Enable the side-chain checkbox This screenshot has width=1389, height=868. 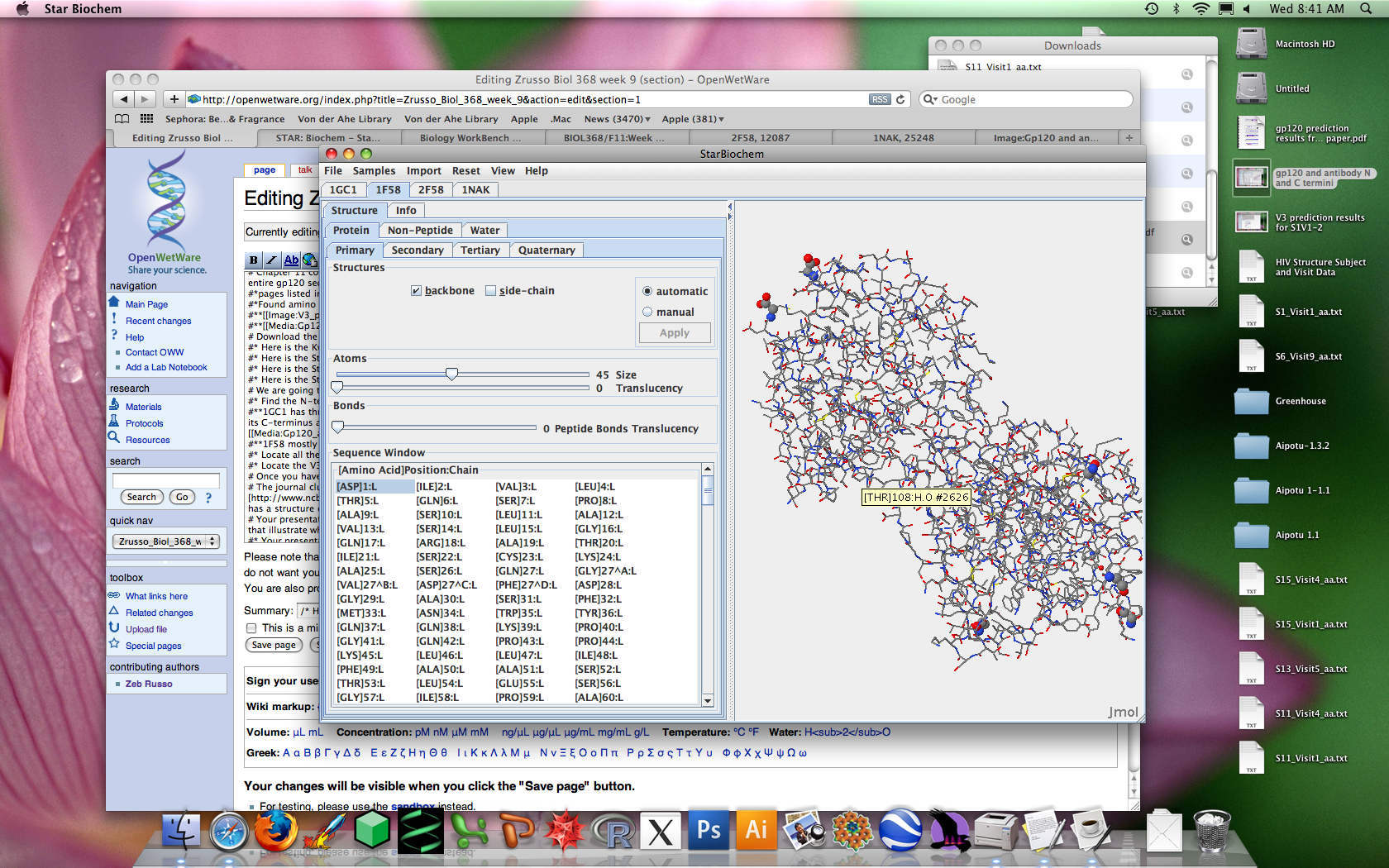(491, 291)
